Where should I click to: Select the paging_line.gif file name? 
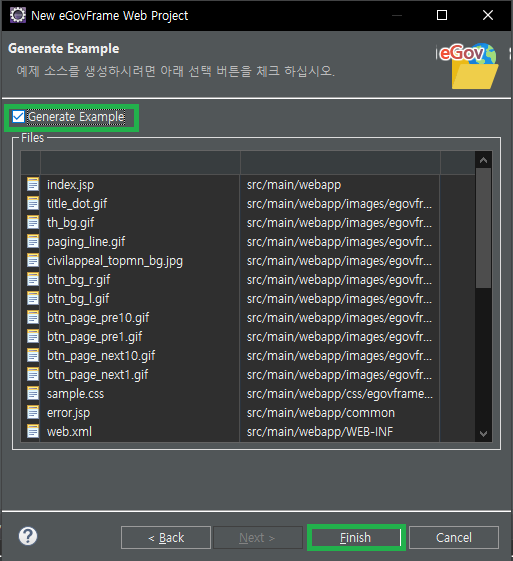[86, 242]
